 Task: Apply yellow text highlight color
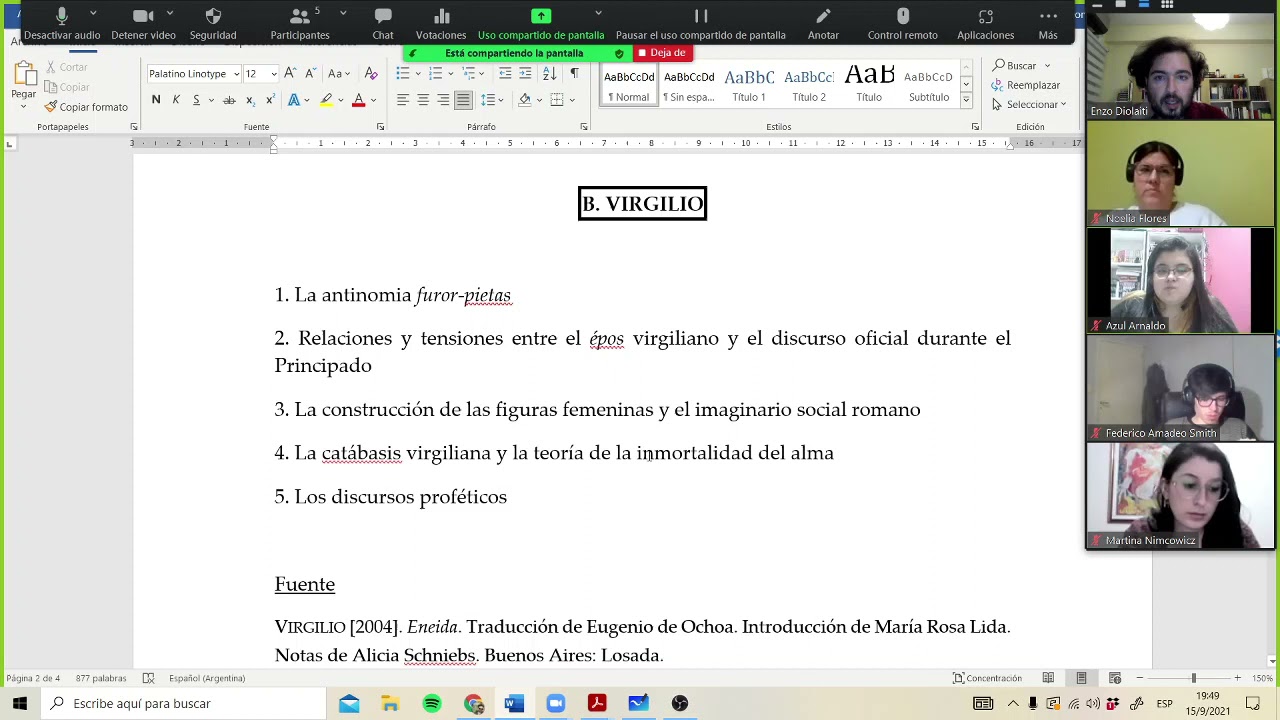(326, 100)
